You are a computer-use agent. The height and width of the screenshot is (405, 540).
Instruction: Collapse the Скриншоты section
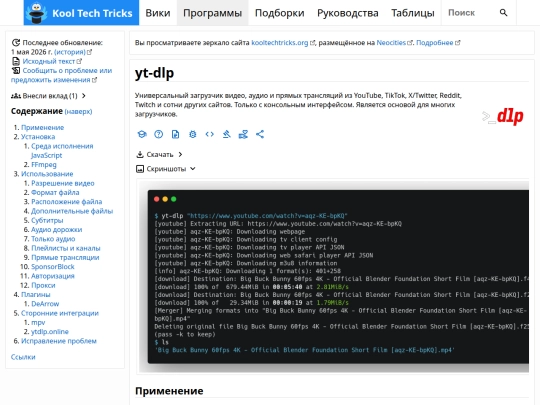click(x=166, y=169)
